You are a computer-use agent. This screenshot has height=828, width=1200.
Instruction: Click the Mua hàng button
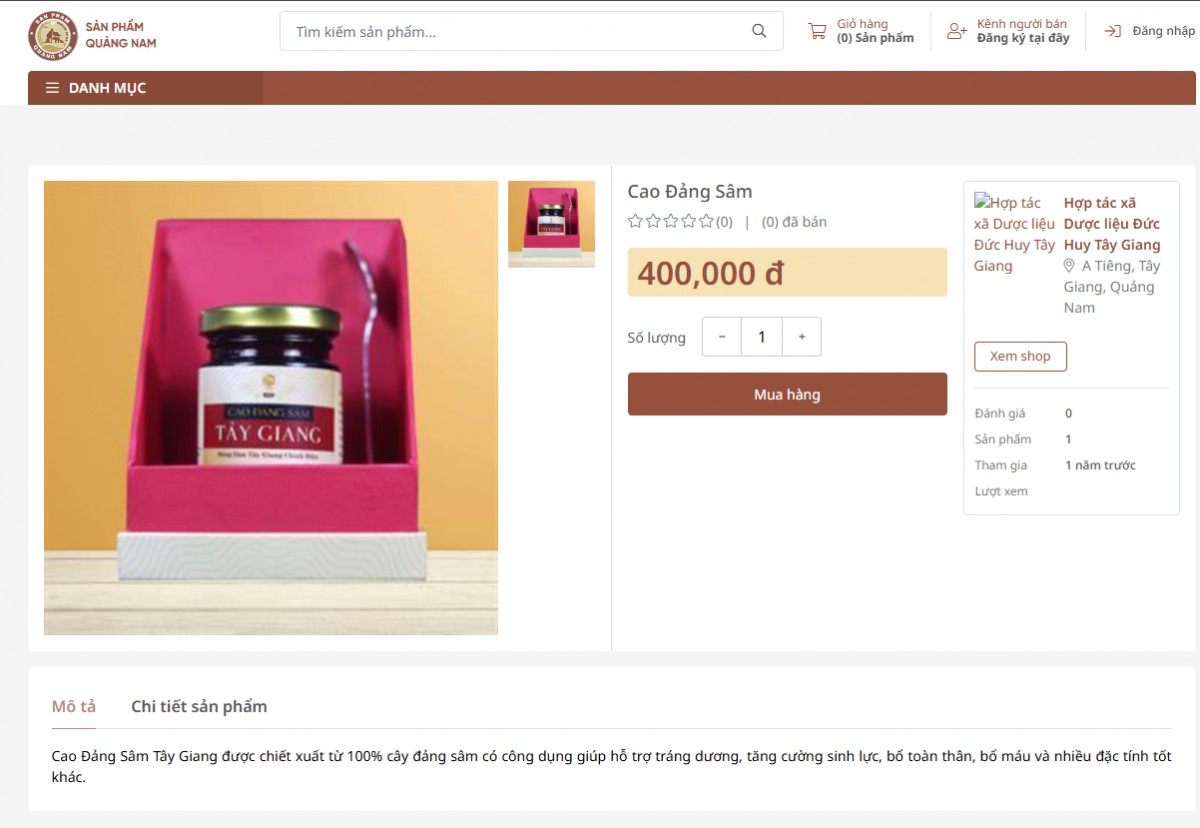787,394
